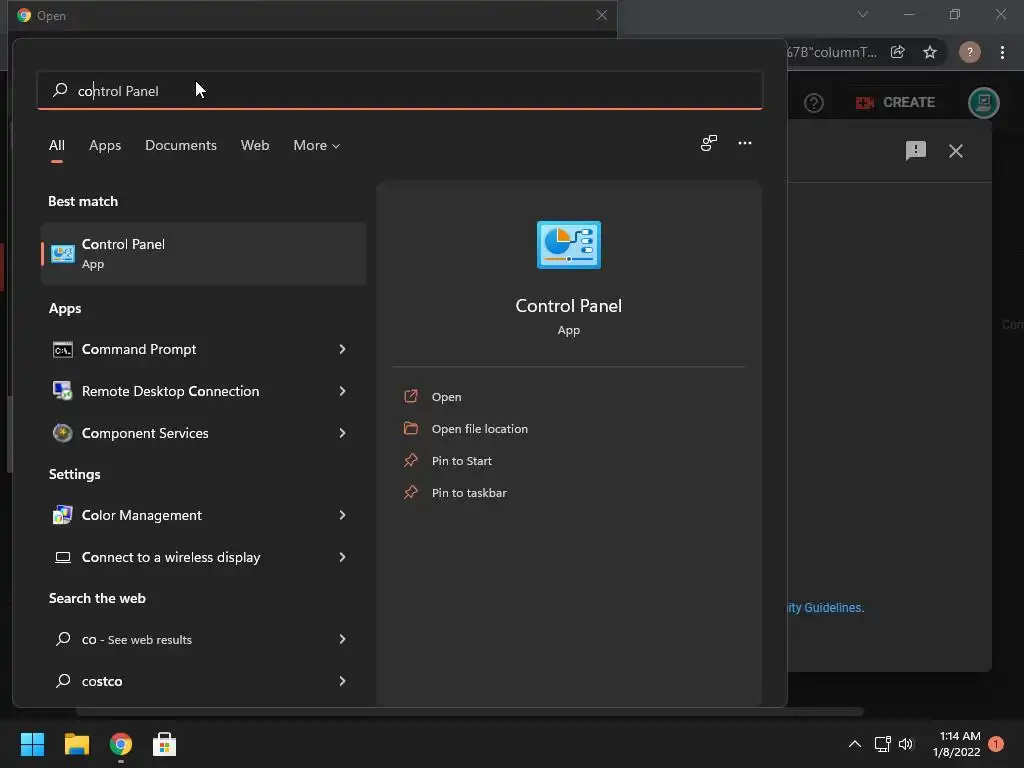
Task: Open Control Panel best match result
Action: 204,253
